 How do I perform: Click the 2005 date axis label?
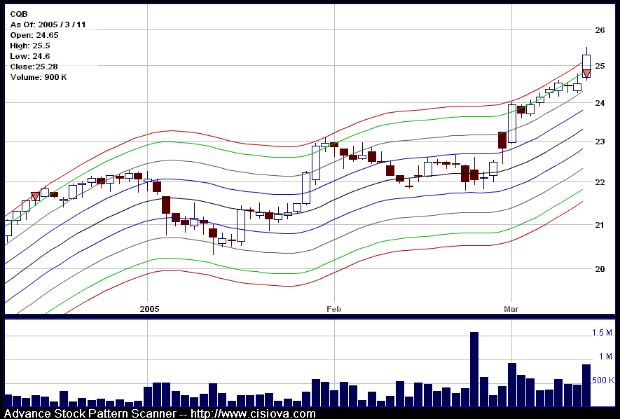coord(149,309)
